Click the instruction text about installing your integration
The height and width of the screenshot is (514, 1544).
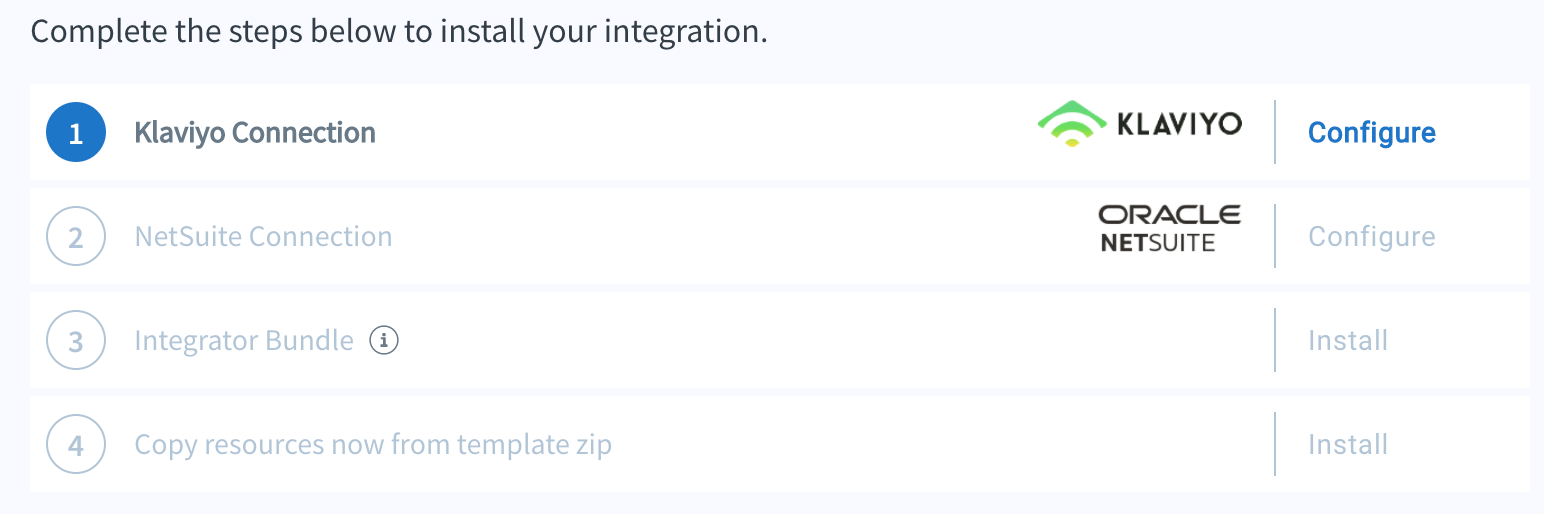coord(399,31)
